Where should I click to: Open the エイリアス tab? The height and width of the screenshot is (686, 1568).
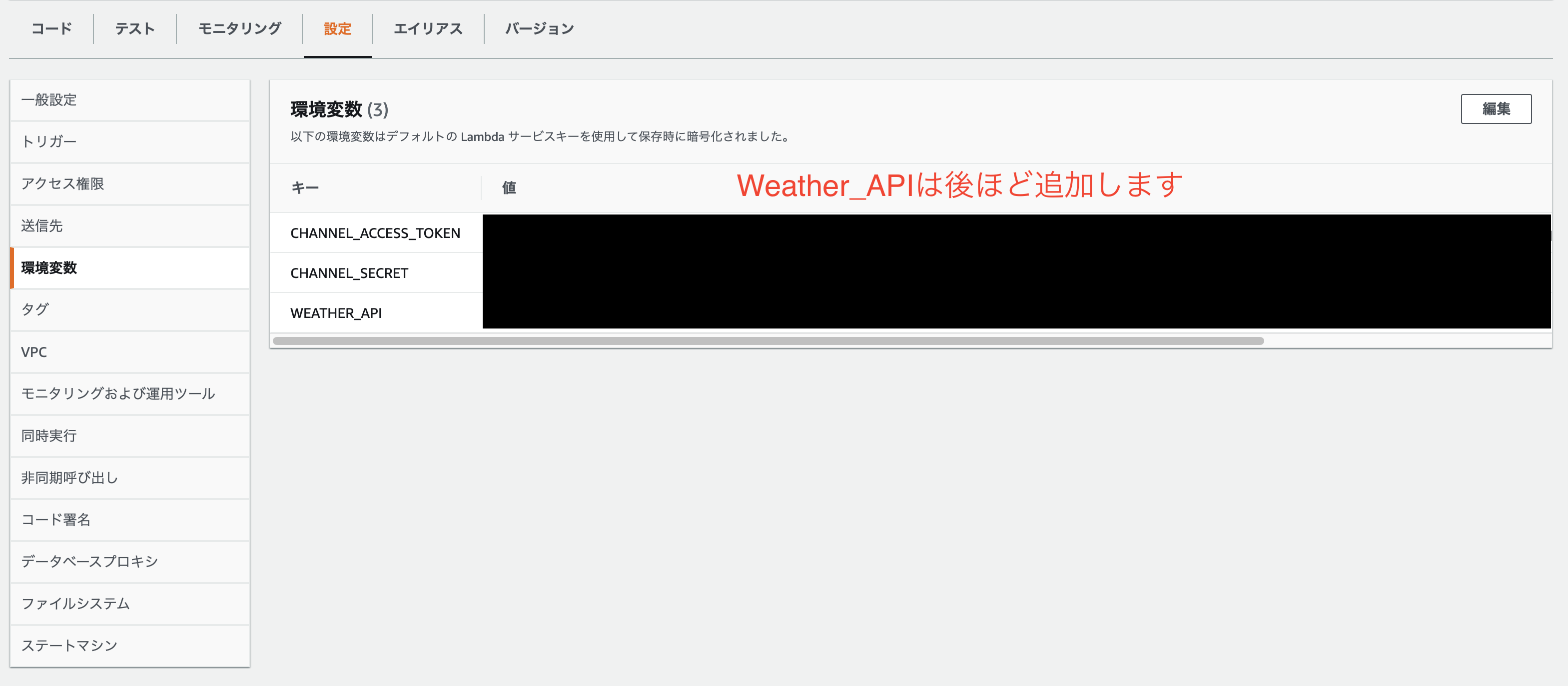tap(427, 28)
